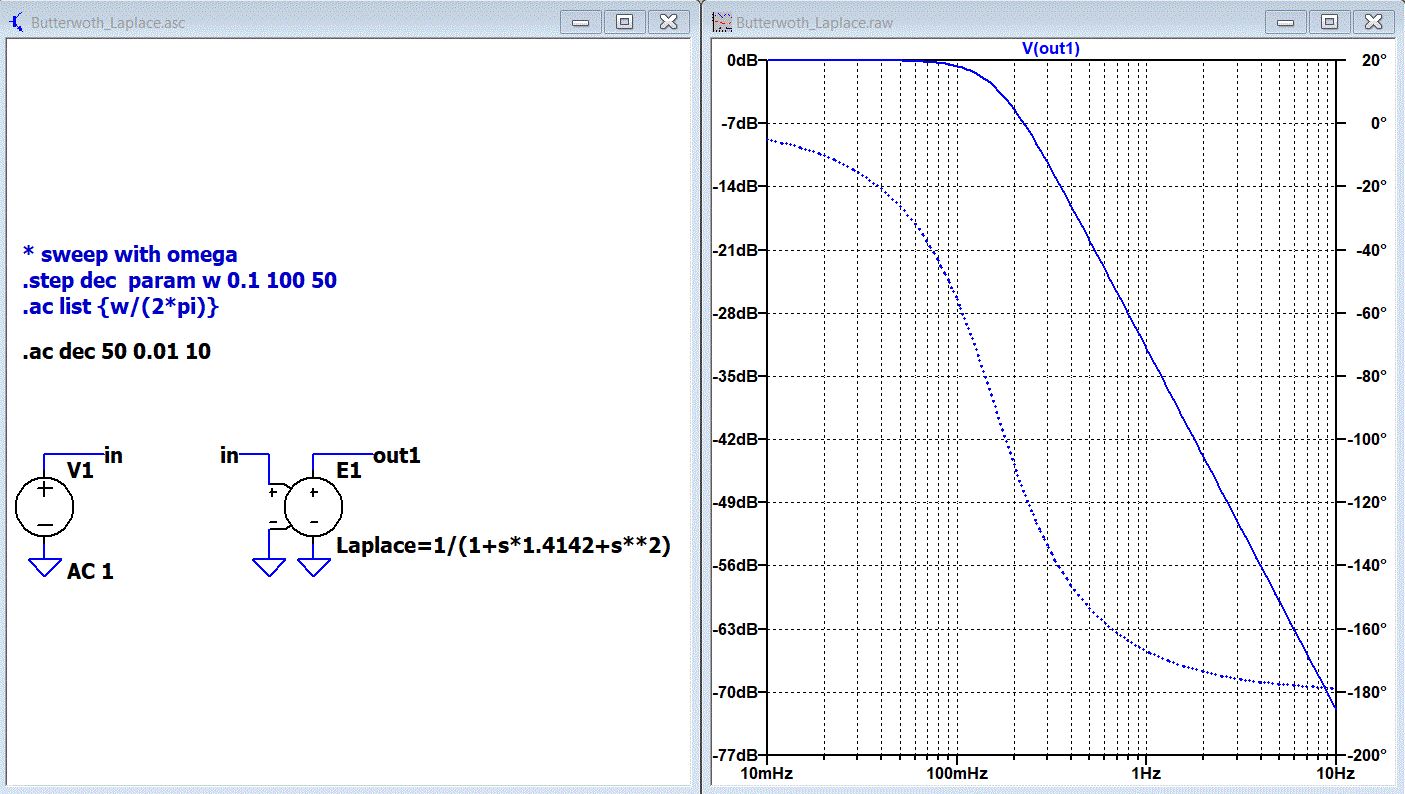Viewport: 1405px width, 794px height.
Task: Select the .ac list {w/(2*pi)} line
Action: pyautogui.click(x=120, y=308)
